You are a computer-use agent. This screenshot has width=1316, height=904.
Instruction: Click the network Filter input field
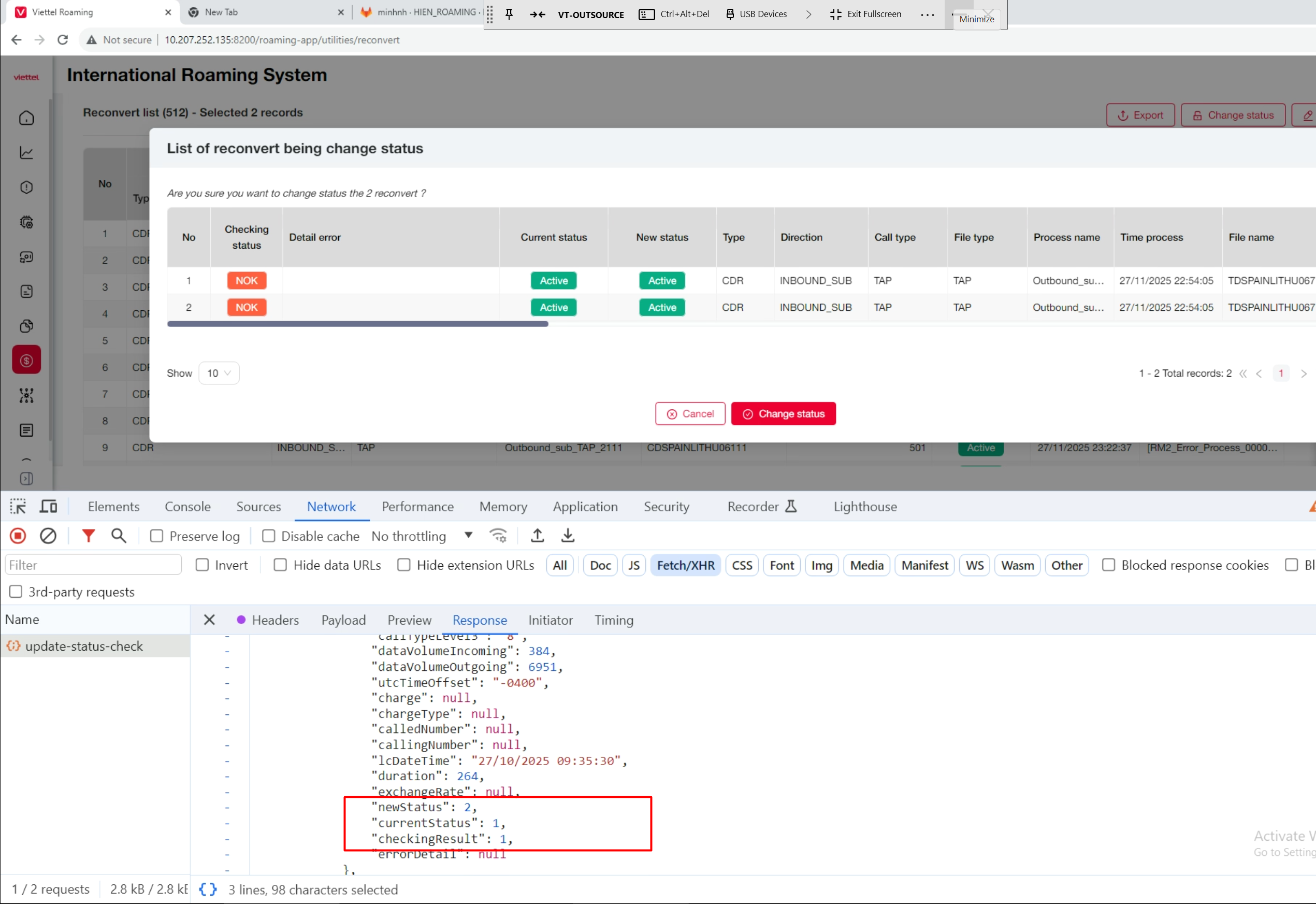(93, 565)
